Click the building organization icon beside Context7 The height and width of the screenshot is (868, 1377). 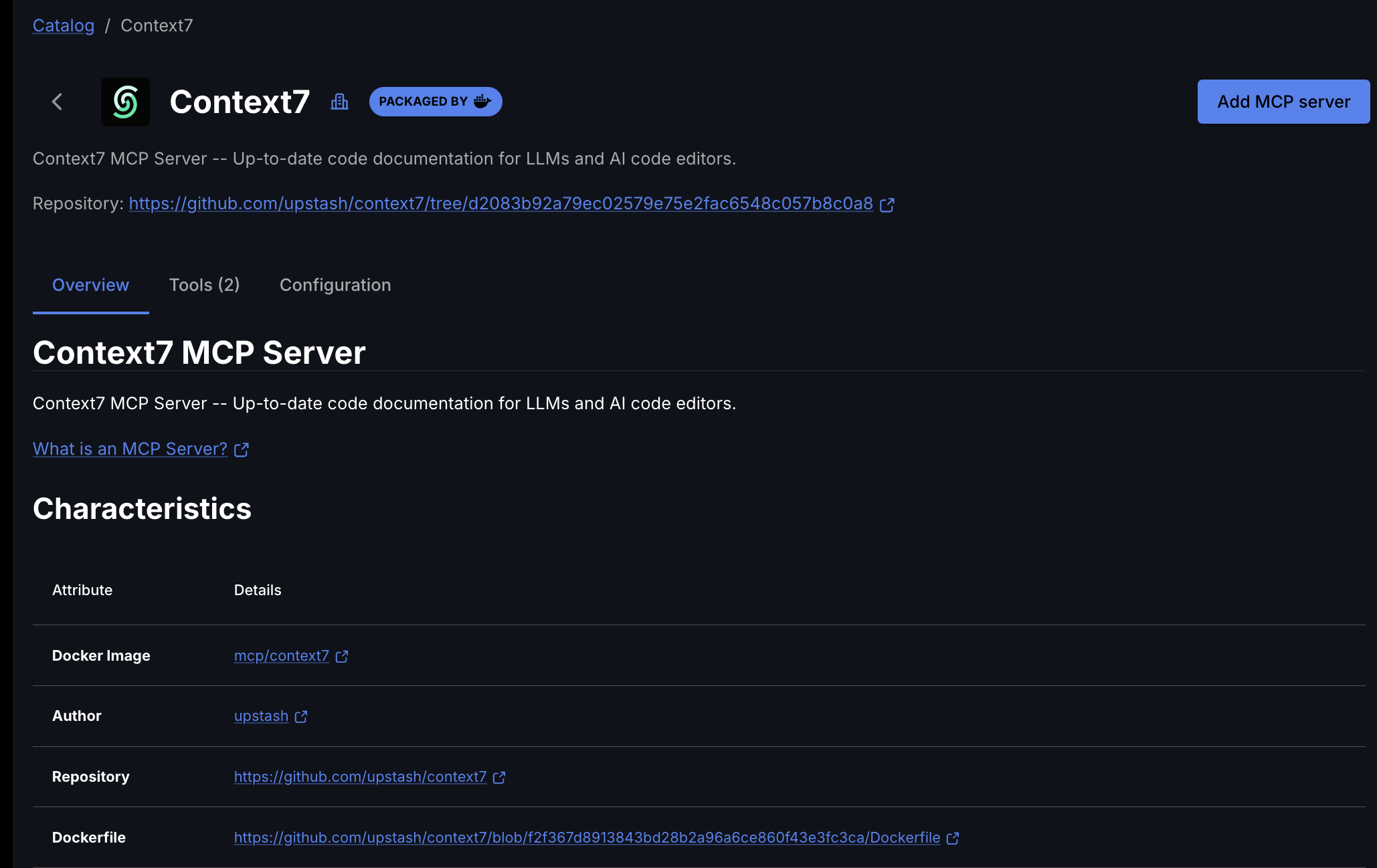coord(339,102)
